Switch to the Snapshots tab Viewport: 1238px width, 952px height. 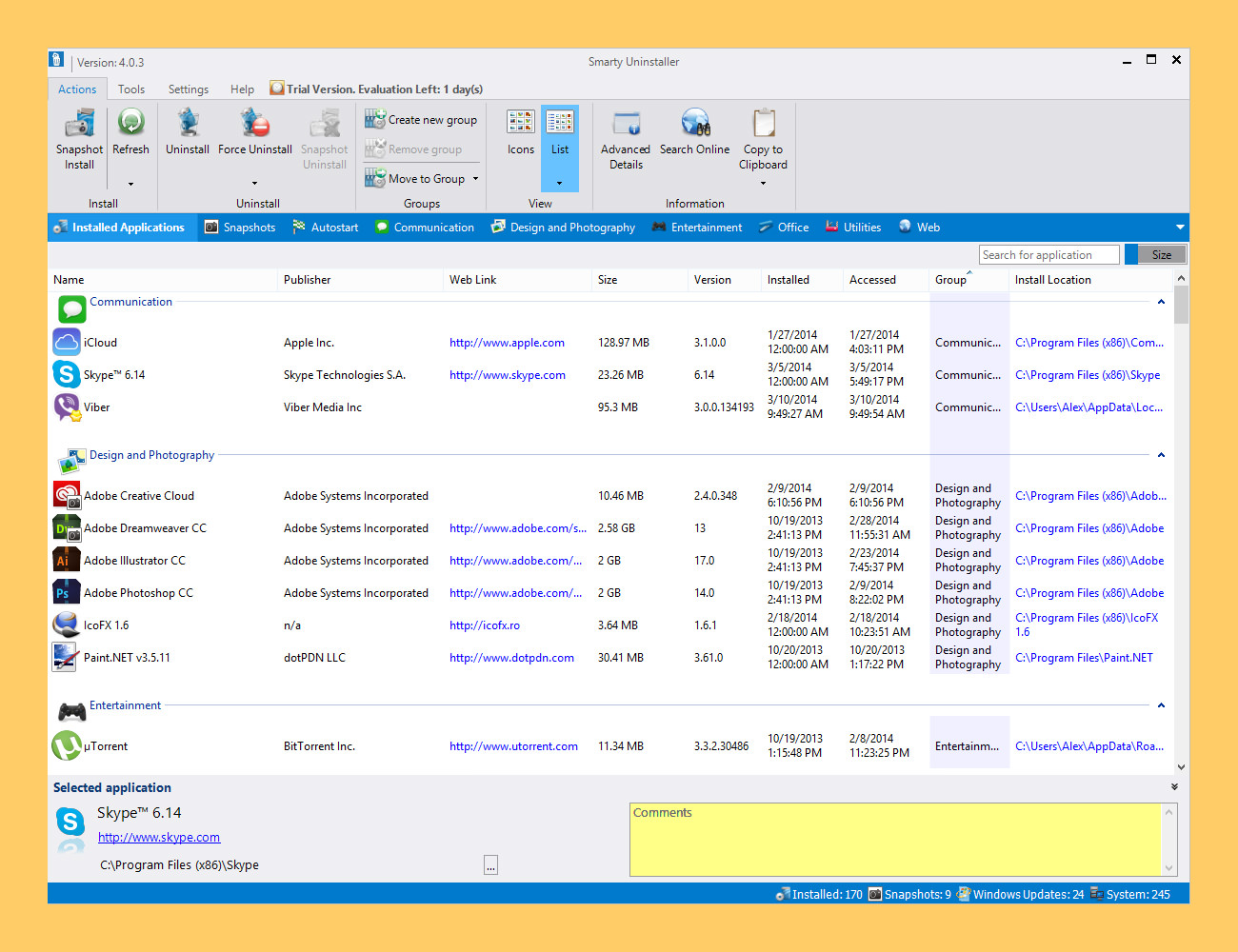[240, 227]
